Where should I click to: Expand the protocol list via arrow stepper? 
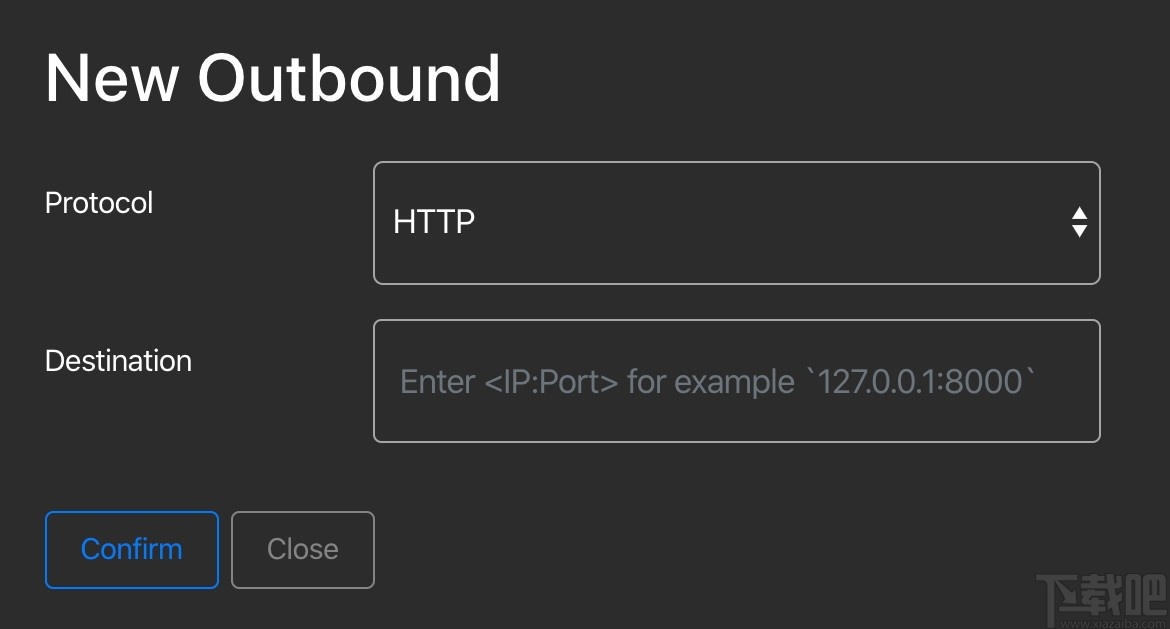tap(1079, 222)
